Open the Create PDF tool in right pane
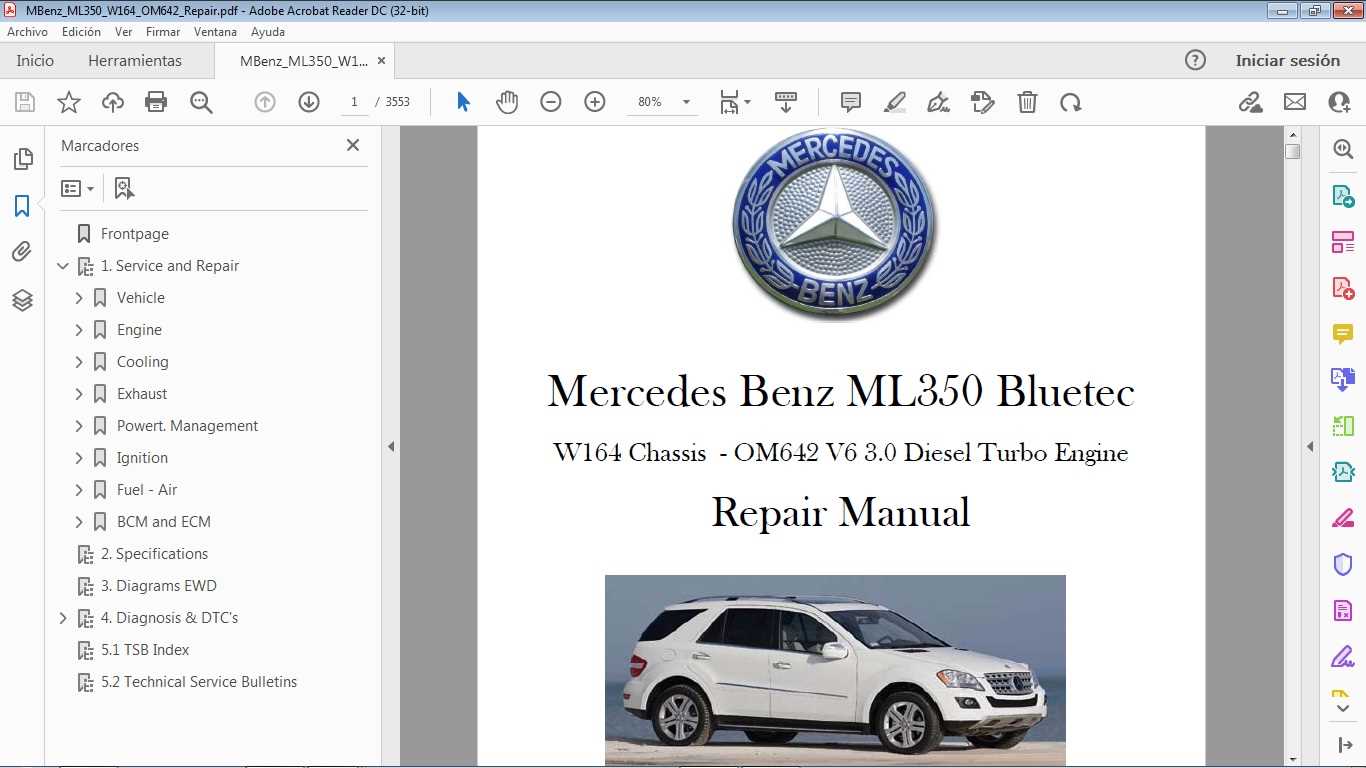Screen dimensions: 1366x768 tap(1343, 288)
